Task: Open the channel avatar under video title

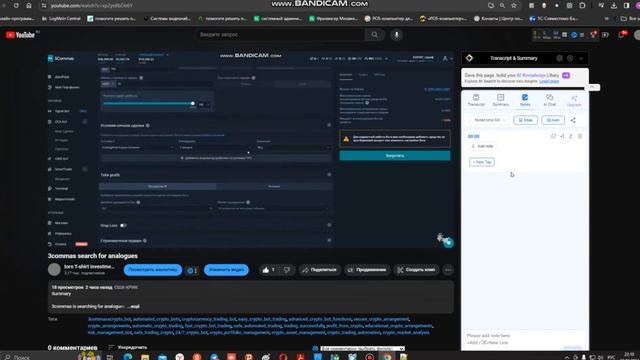Action: pos(54,269)
